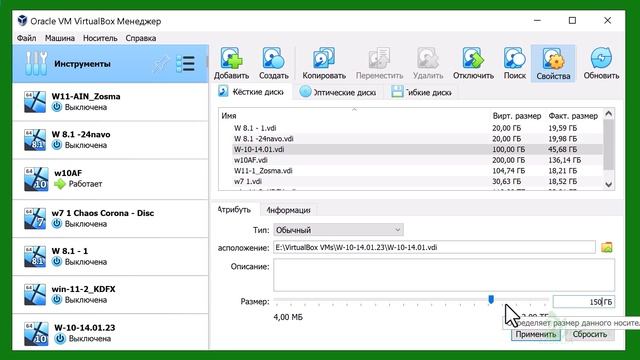640x360 pixels.
Task: Select the W-10-14.01.23 virtual machine
Action: (110, 332)
